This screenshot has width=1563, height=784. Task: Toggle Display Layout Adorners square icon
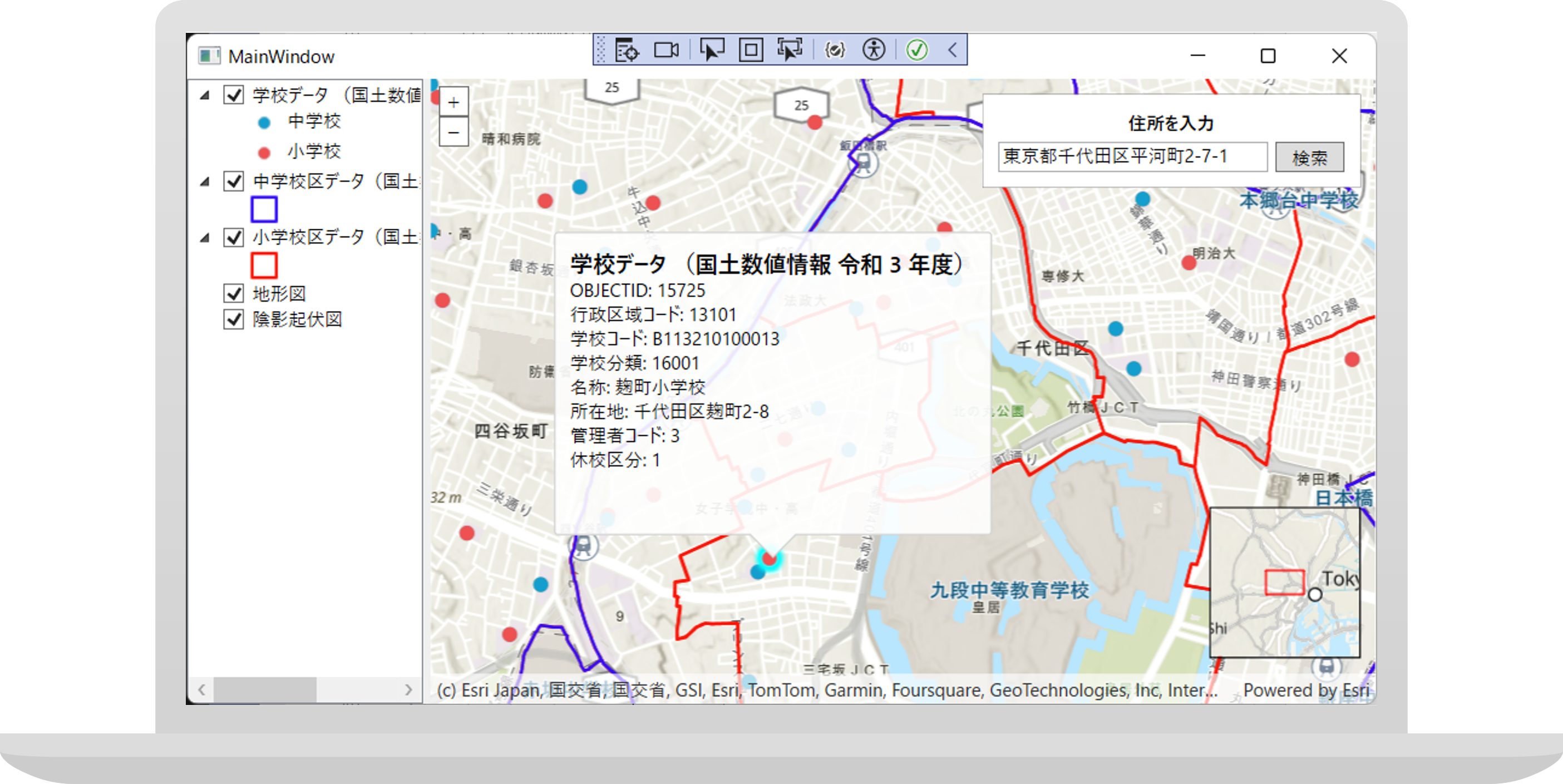tap(751, 51)
